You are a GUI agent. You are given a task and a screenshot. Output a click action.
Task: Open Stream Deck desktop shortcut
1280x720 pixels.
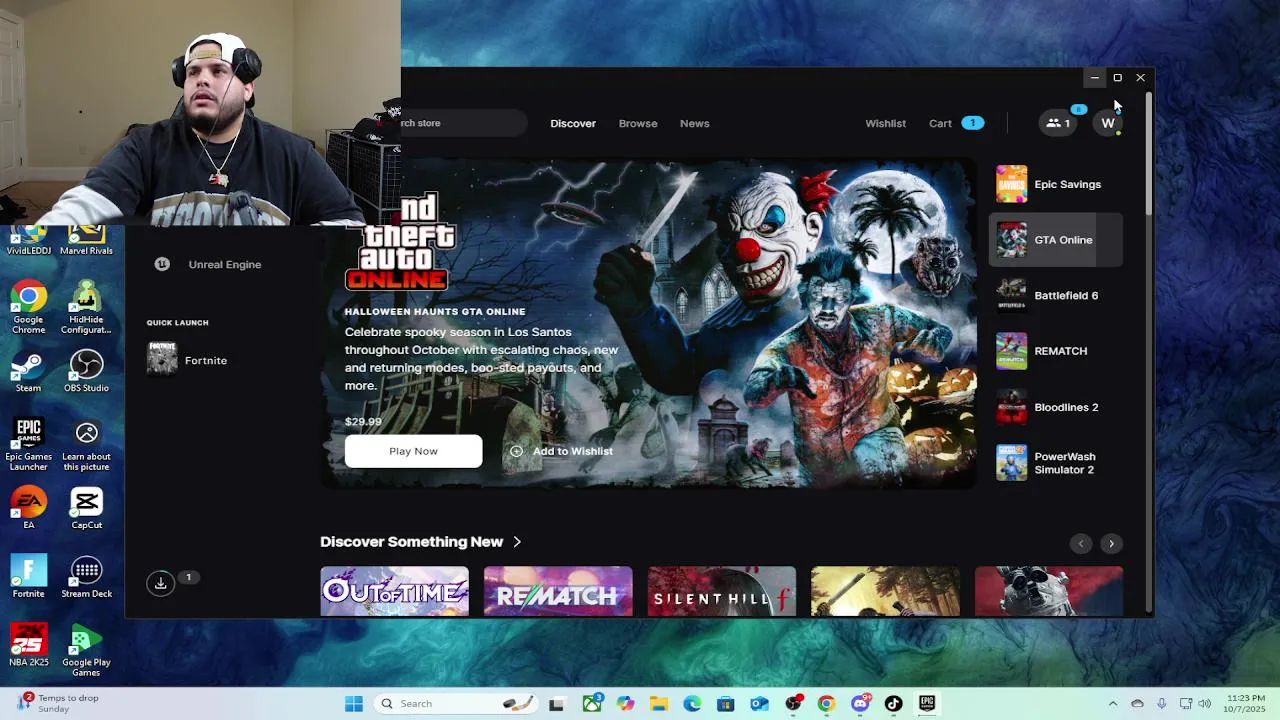coord(87,577)
